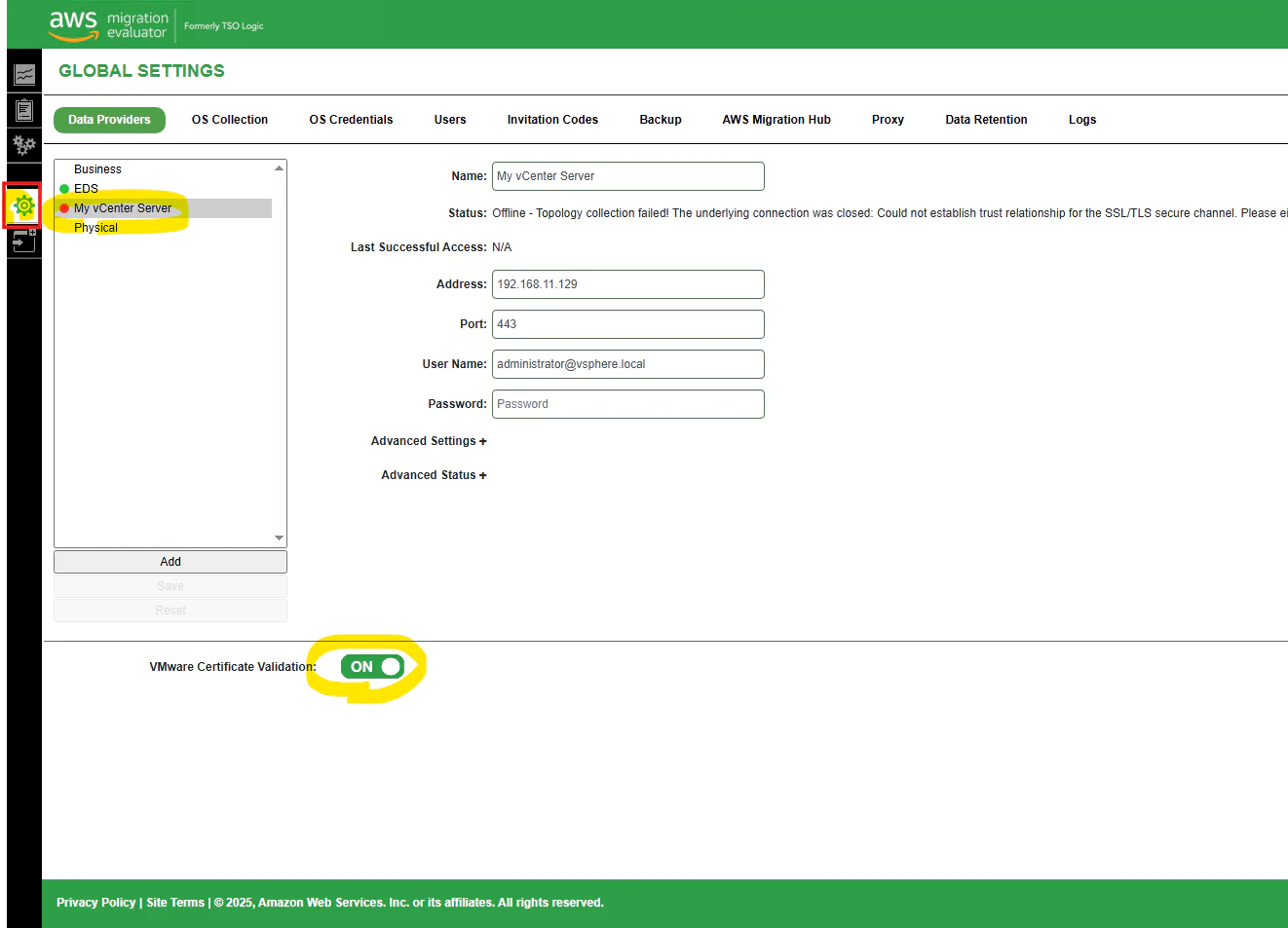Open the AWS Migration Hub tab
Image resolution: width=1288 pixels, height=928 pixels.
[777, 120]
